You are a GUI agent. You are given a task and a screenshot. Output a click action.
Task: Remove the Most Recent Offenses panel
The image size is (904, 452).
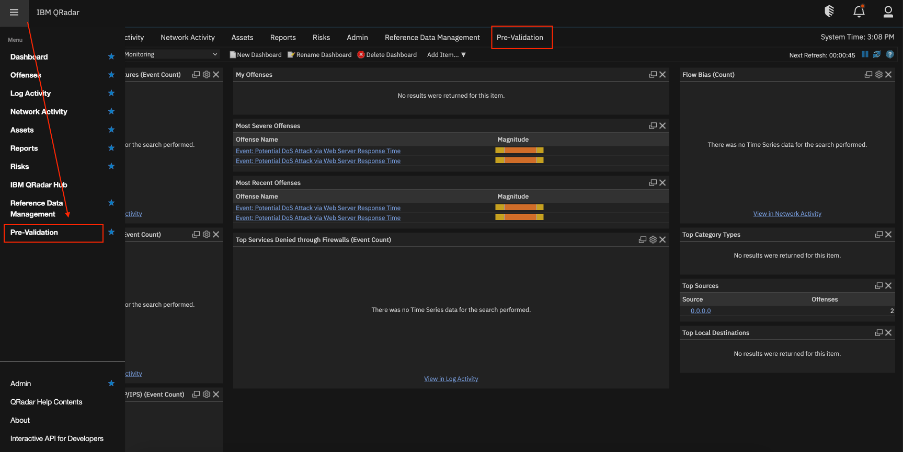point(663,182)
